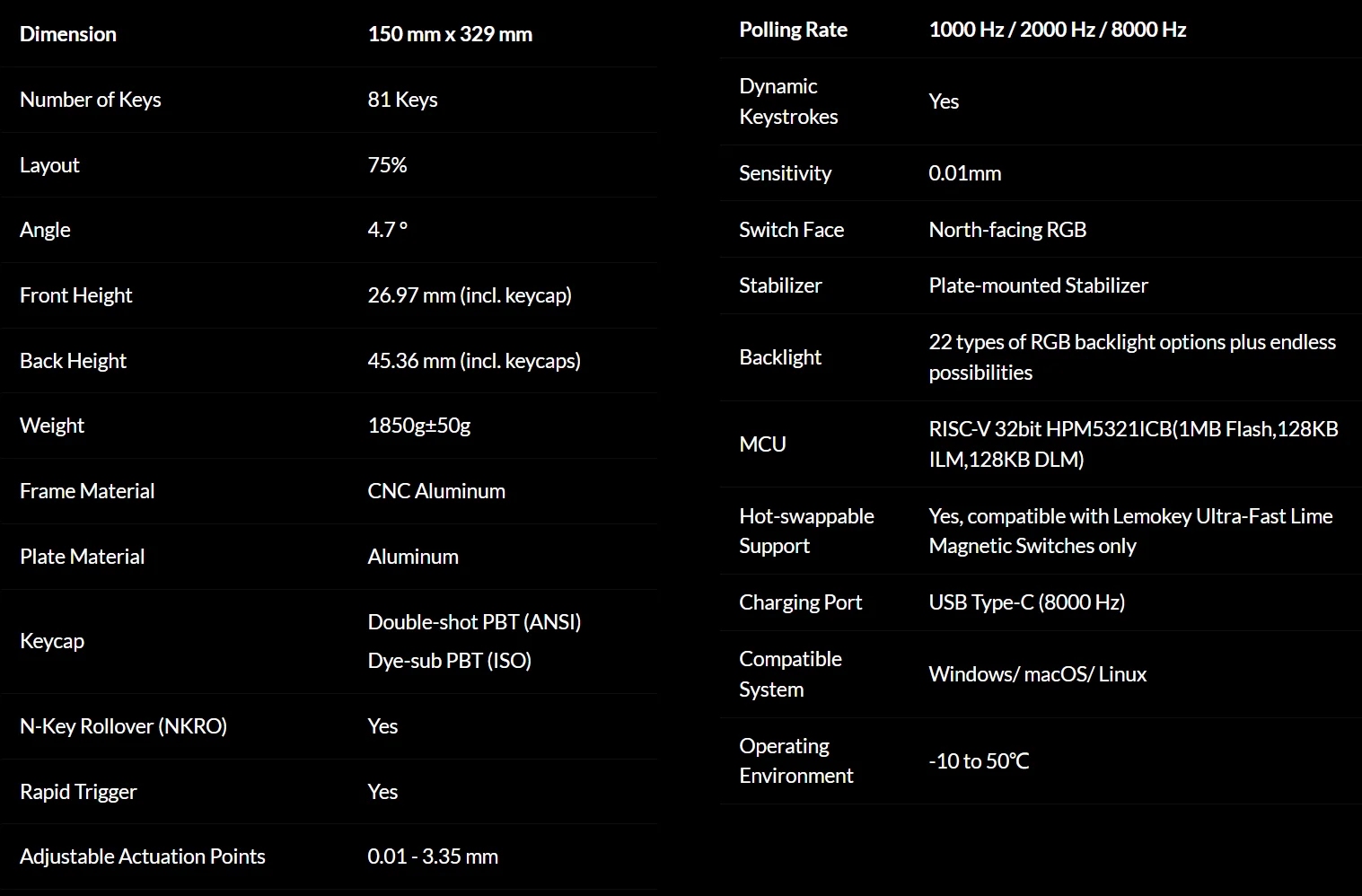Select the 150 mm x 329 mm value
This screenshot has width=1362, height=896.
click(450, 34)
